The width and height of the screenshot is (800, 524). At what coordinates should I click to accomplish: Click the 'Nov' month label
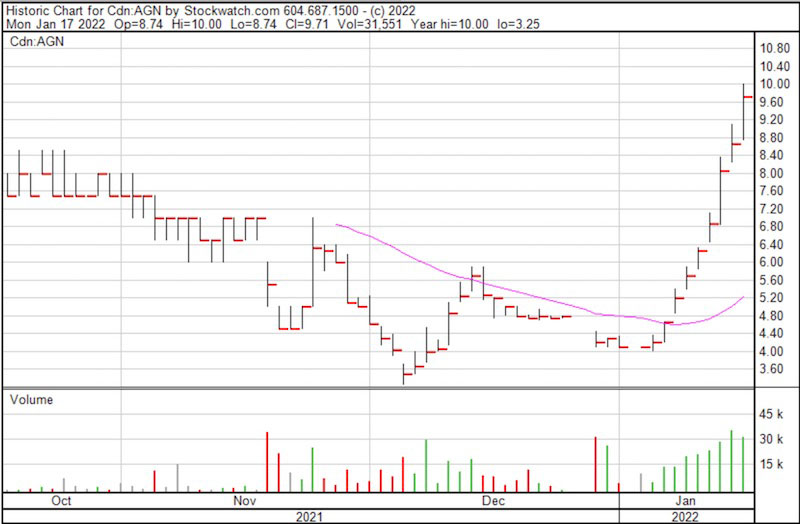pyautogui.click(x=244, y=501)
